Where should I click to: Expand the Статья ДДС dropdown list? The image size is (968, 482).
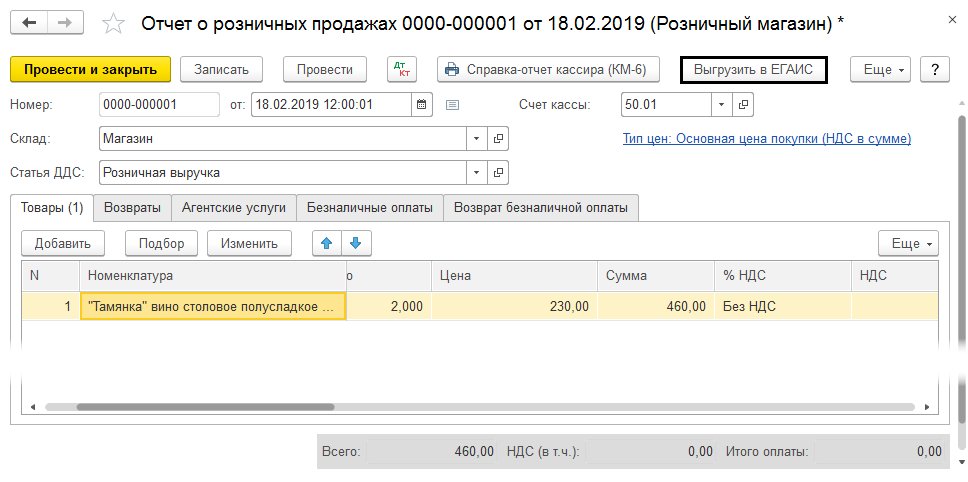click(476, 173)
